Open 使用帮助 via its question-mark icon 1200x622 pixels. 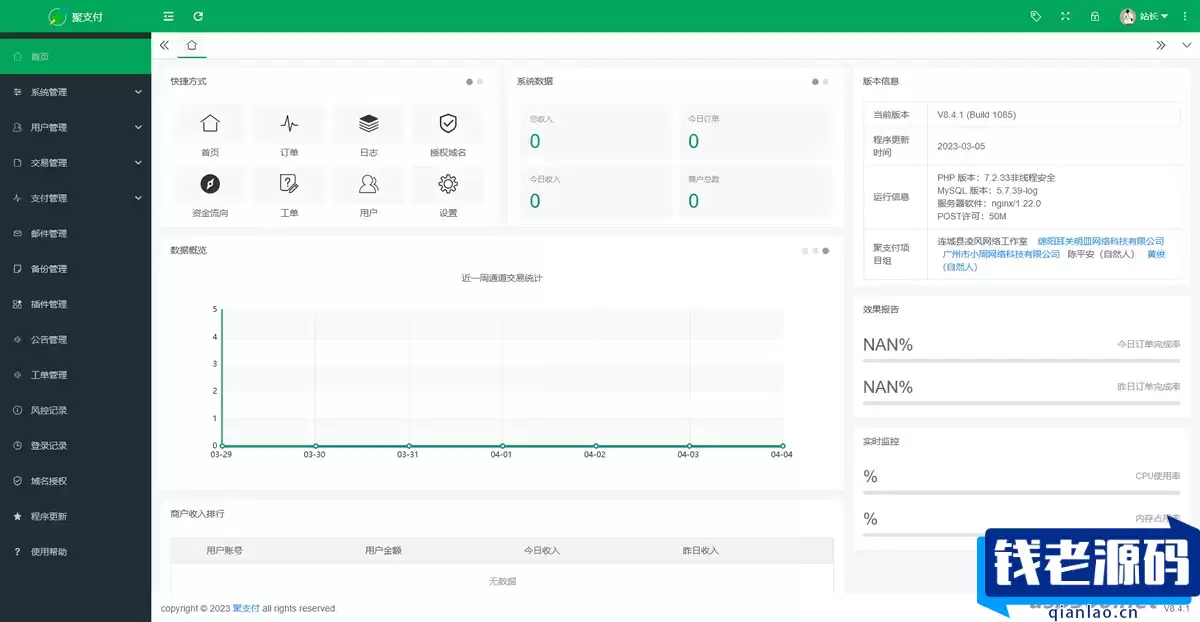click(x=17, y=552)
